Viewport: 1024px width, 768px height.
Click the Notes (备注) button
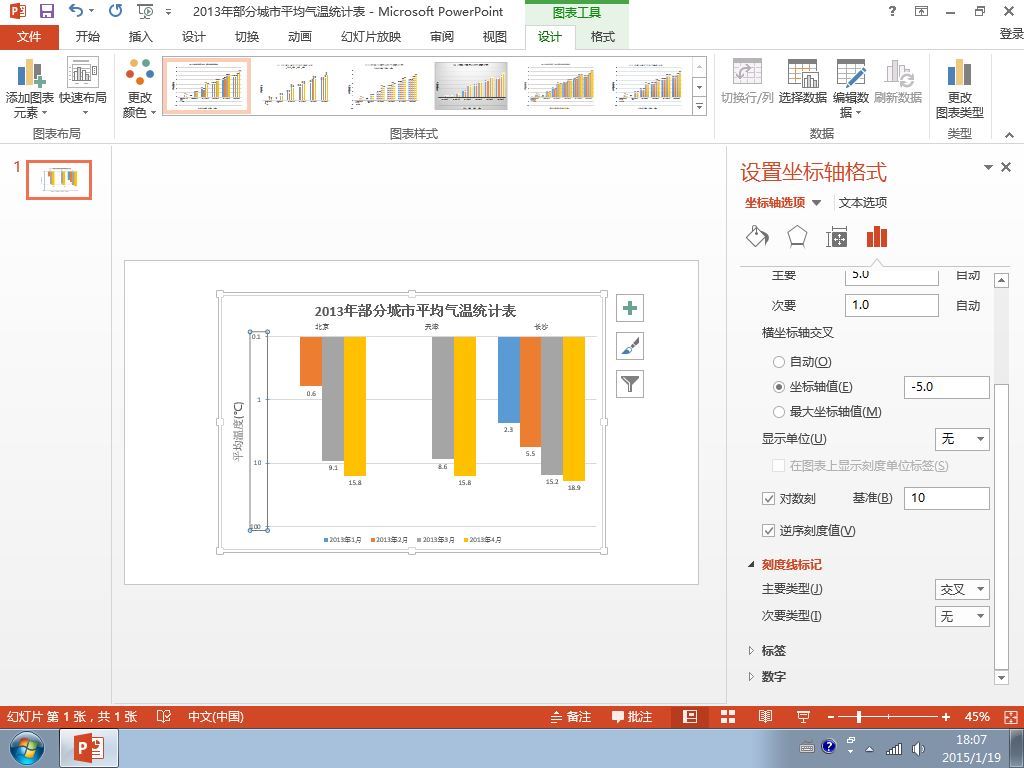571,716
